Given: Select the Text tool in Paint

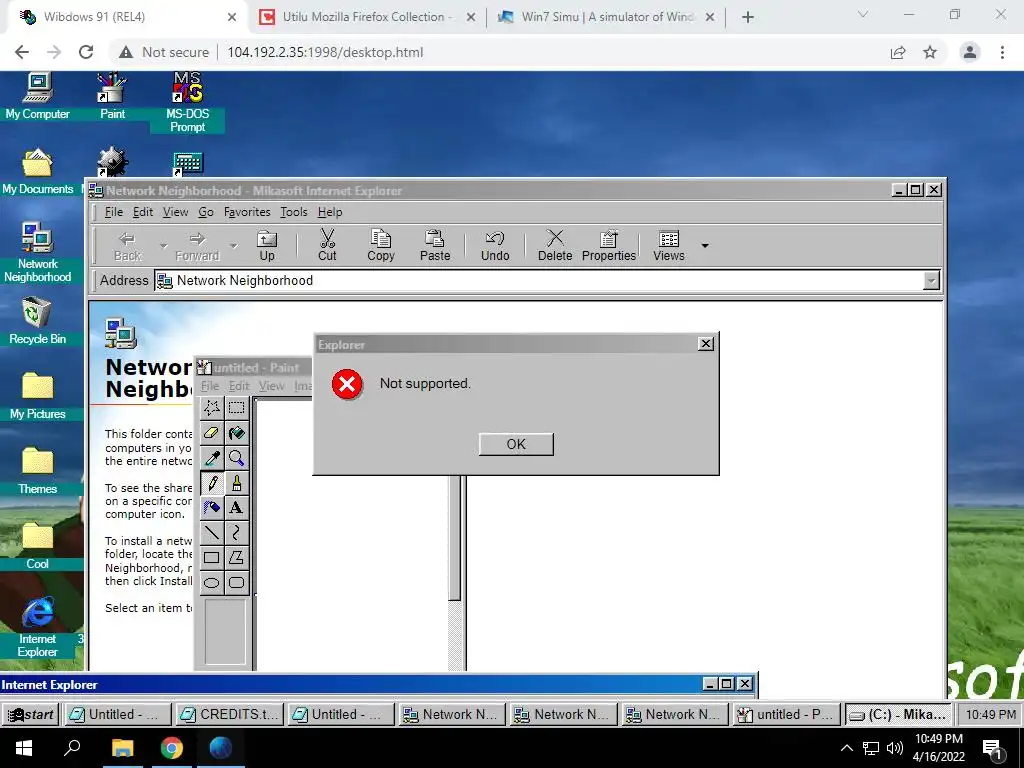Looking at the screenshot, I should (236, 508).
